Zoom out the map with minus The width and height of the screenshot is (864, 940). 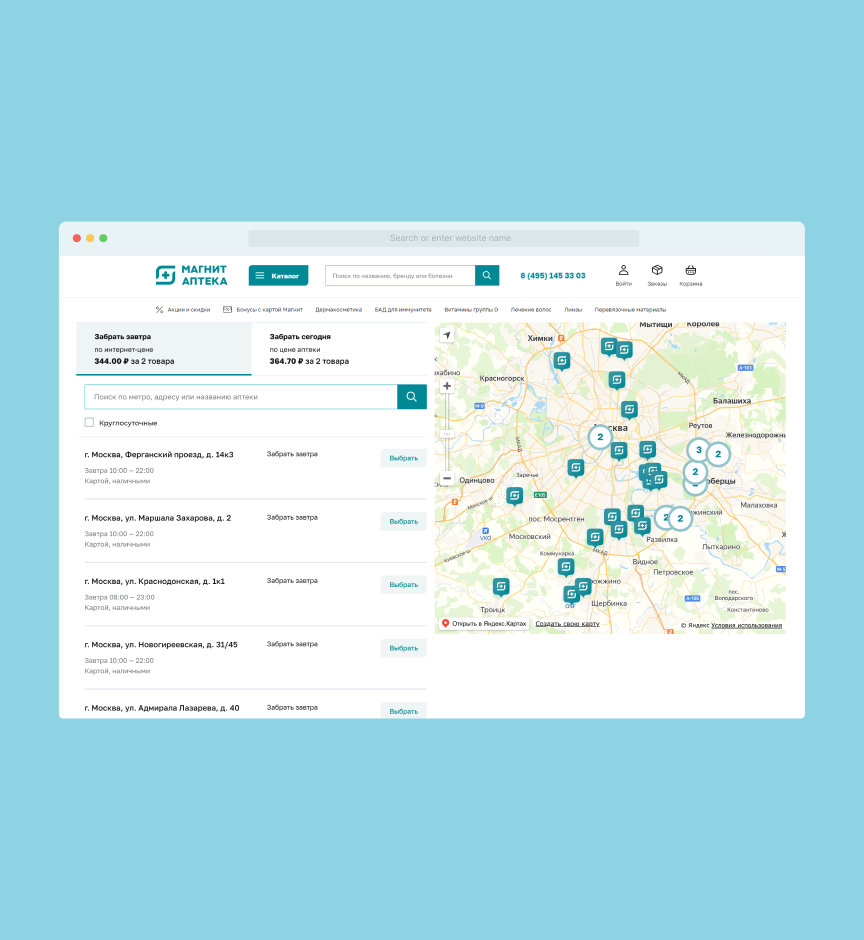(x=447, y=478)
